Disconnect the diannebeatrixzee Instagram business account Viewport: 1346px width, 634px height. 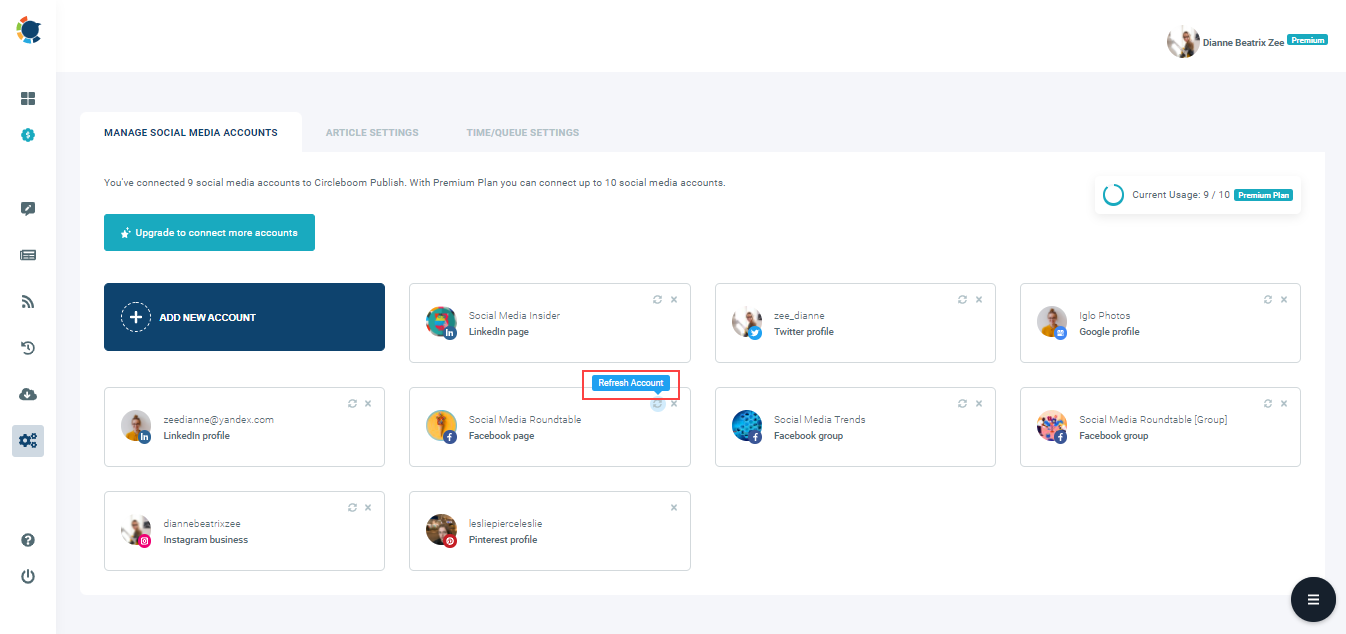tap(367, 507)
